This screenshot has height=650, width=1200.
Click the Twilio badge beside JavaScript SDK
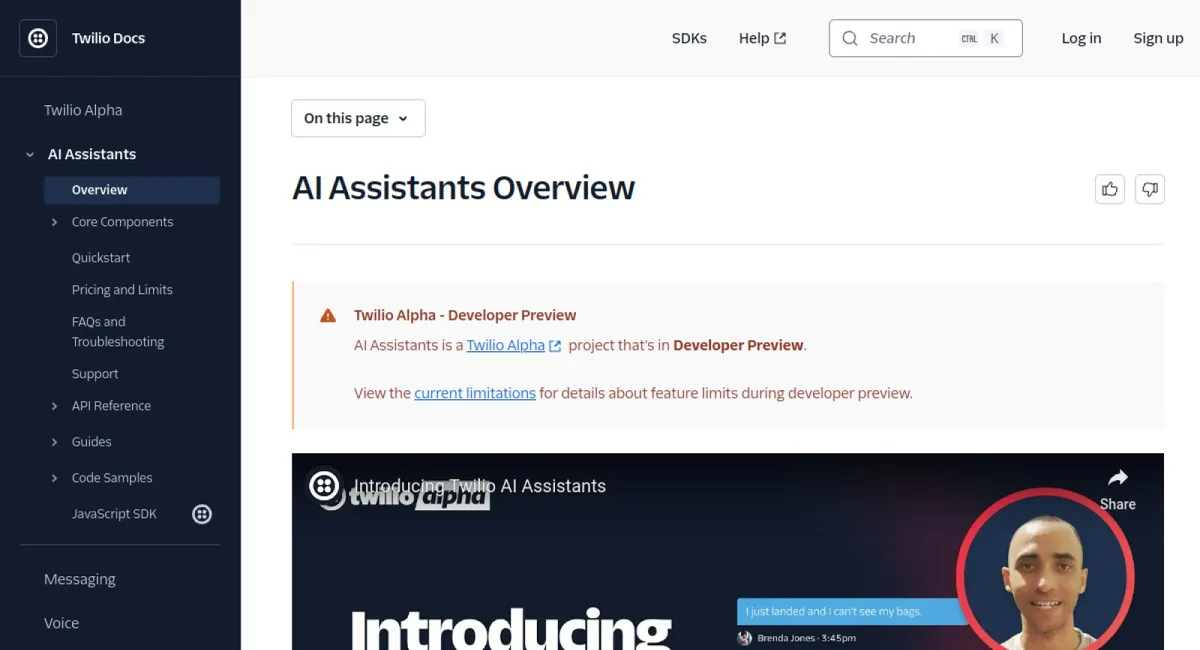coord(202,514)
